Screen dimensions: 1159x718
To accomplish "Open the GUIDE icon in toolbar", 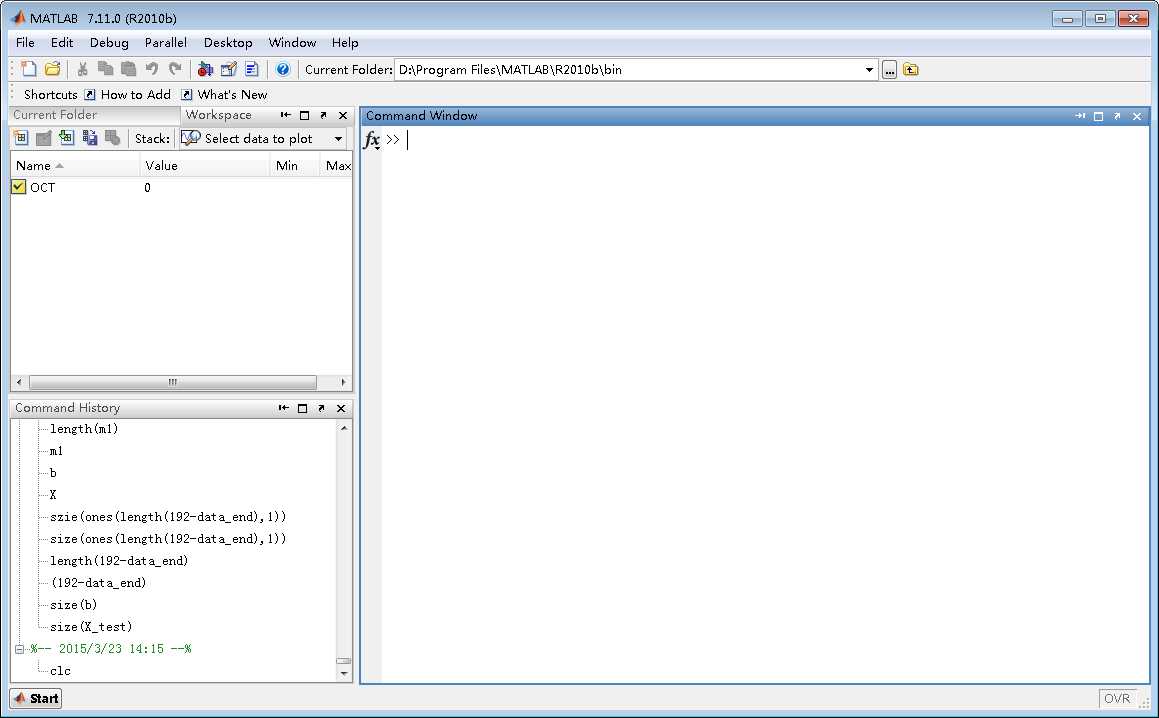I will point(228,70).
